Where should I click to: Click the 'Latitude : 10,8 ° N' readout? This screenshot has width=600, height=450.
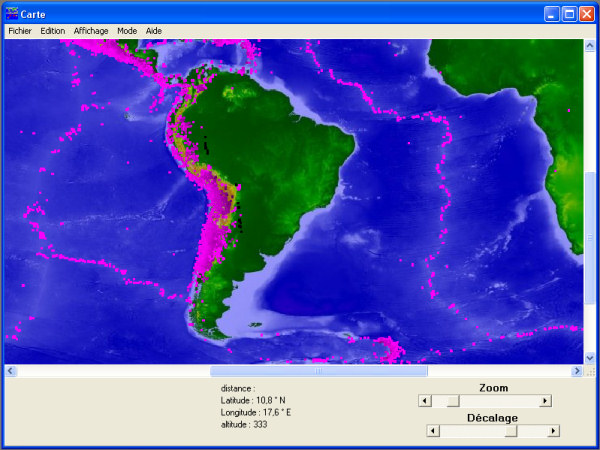pos(253,400)
